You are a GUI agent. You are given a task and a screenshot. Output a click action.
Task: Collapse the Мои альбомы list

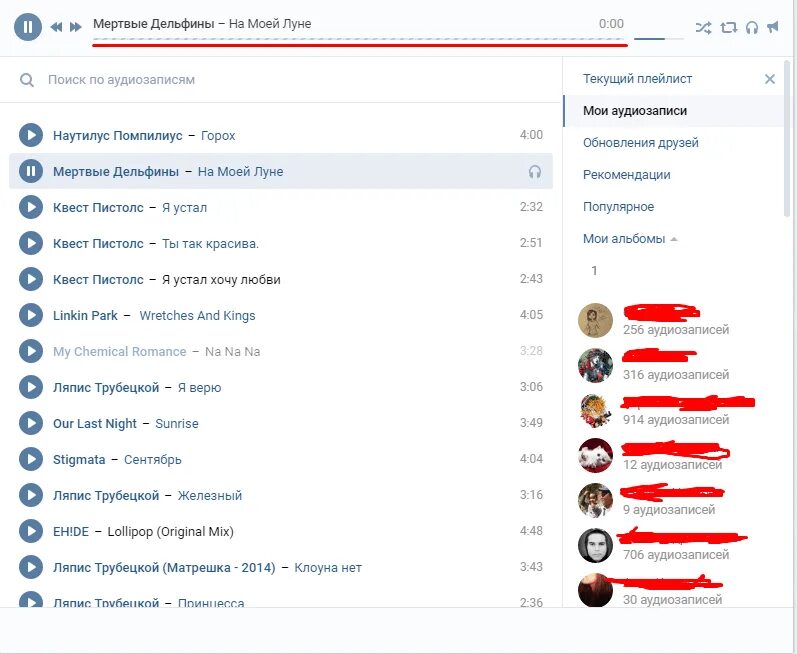[x=630, y=239]
